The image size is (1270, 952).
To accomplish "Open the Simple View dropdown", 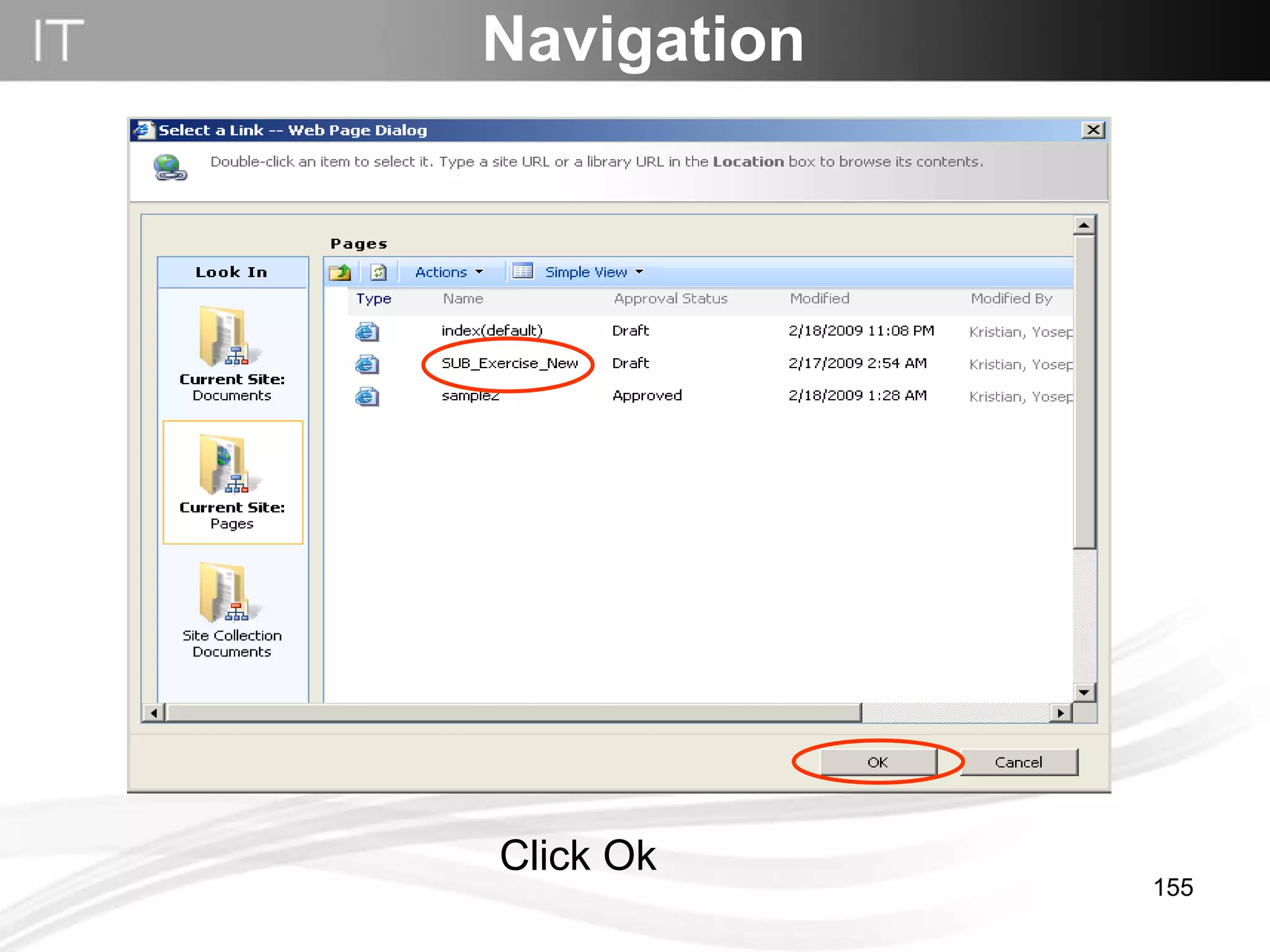I will coord(593,272).
